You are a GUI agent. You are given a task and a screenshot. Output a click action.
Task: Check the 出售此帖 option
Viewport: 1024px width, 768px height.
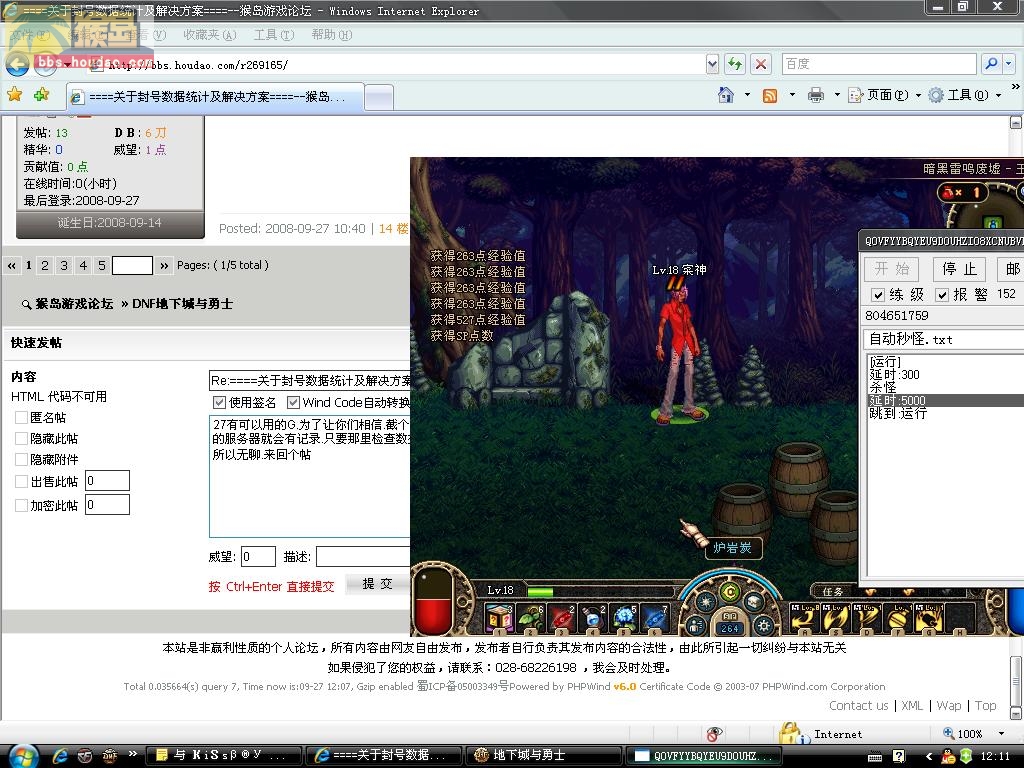point(21,481)
